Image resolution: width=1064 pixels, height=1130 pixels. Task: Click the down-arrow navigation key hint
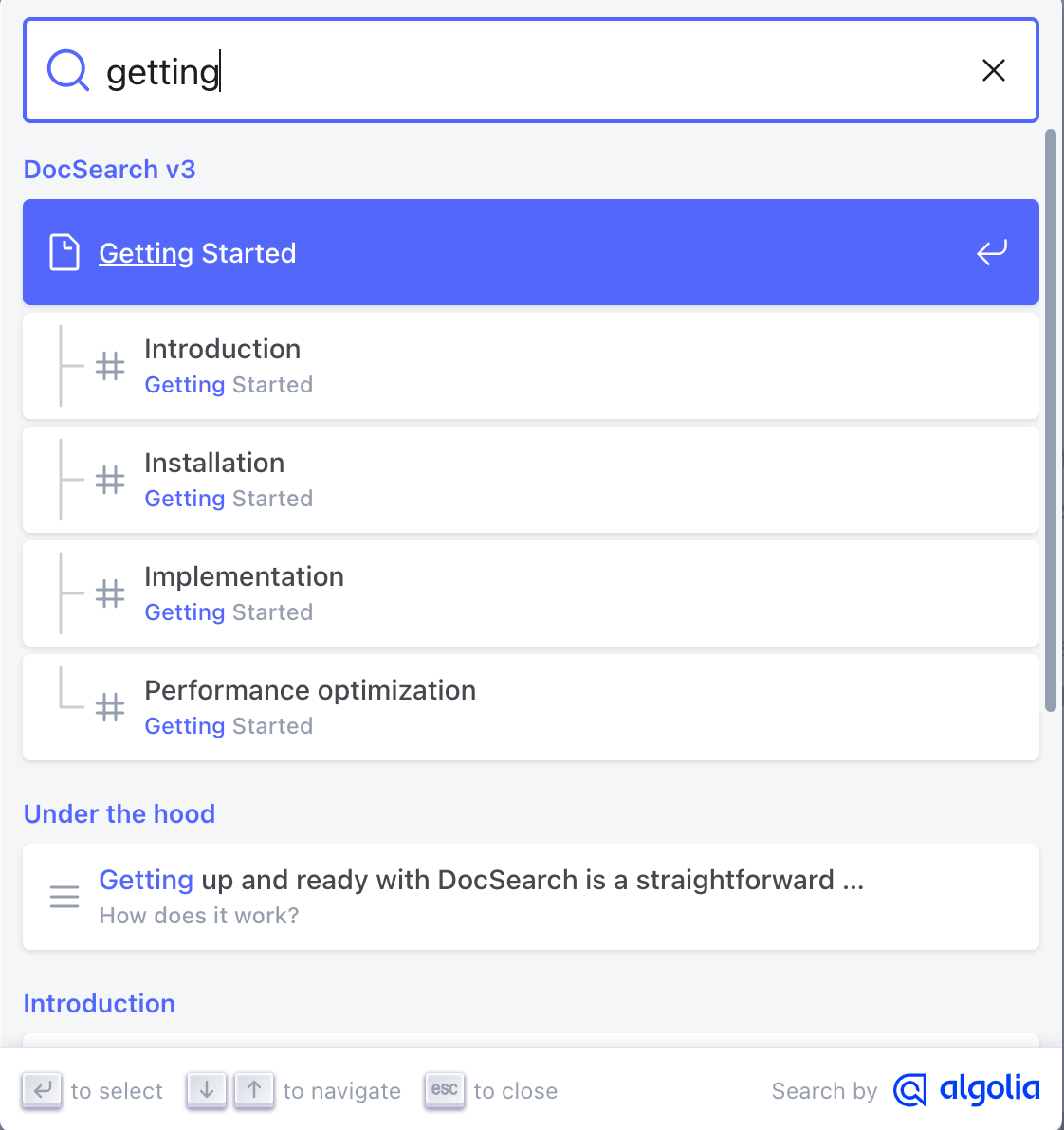point(206,1090)
